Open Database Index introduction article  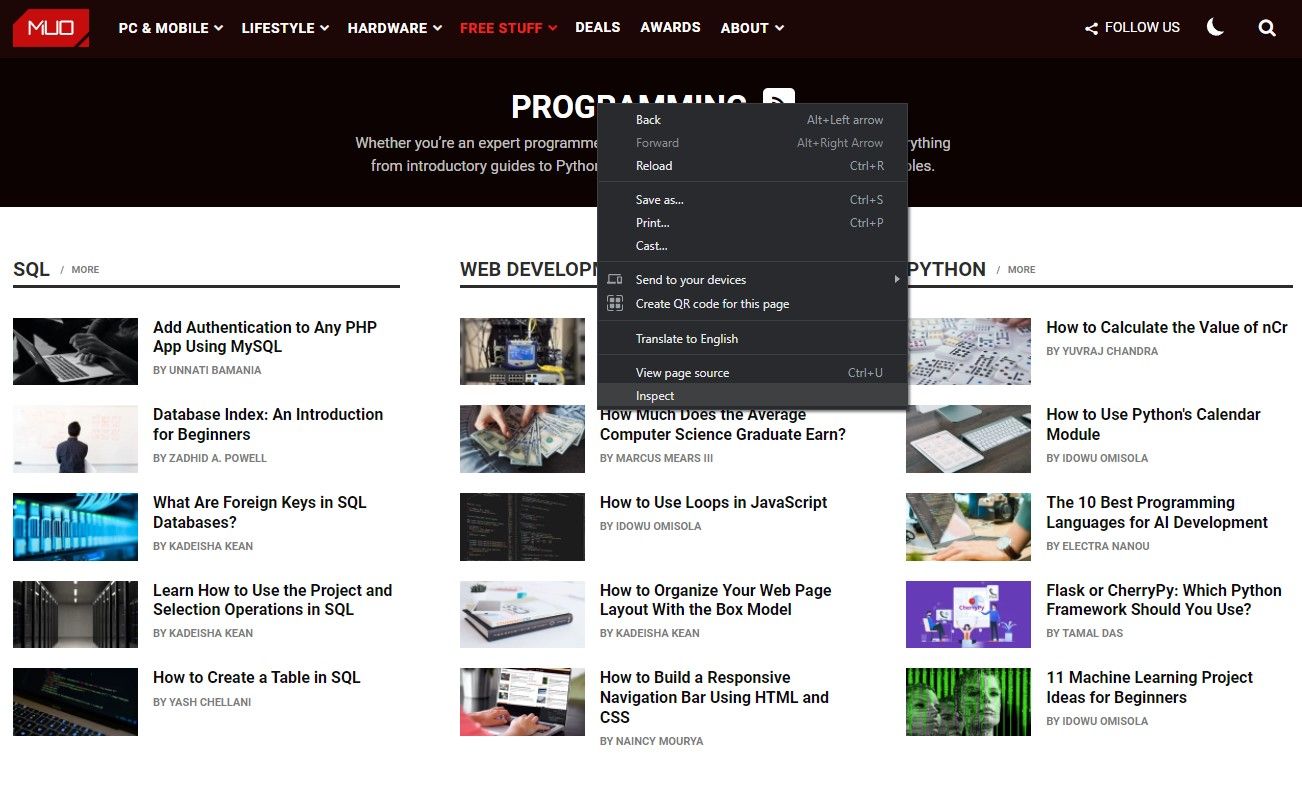(268, 424)
